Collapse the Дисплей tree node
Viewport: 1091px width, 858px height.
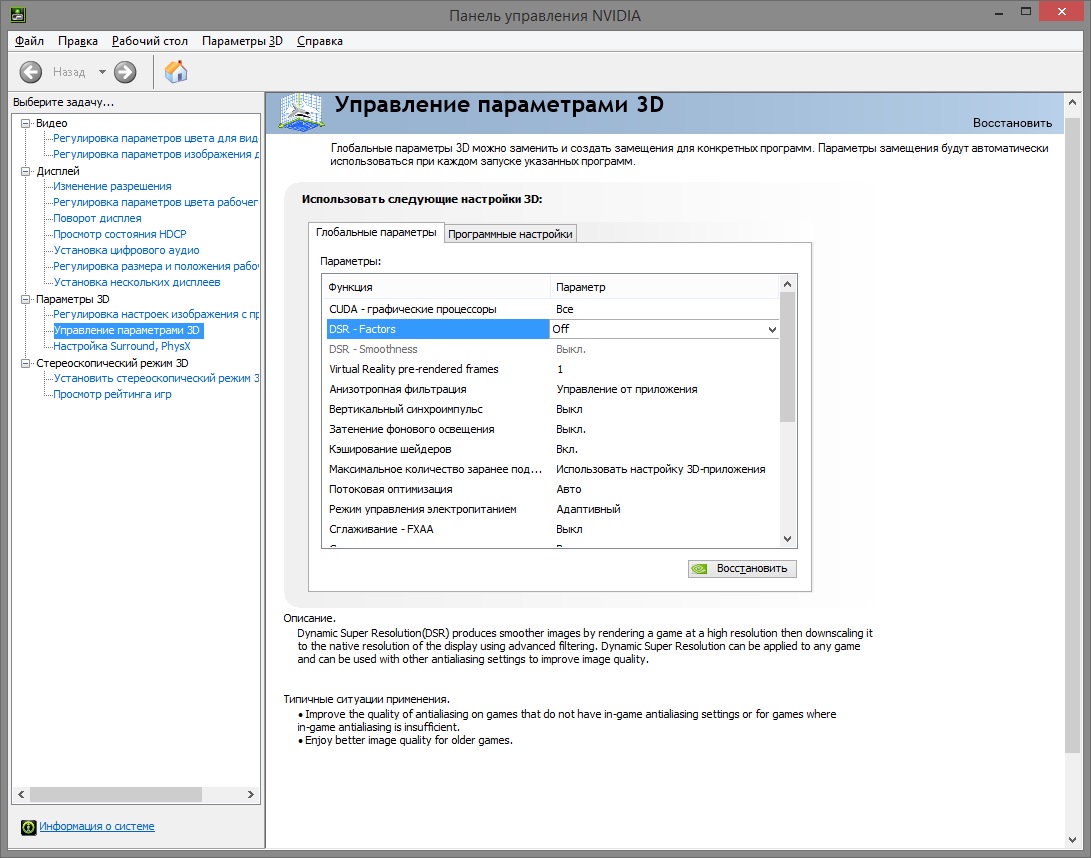pos(26,171)
